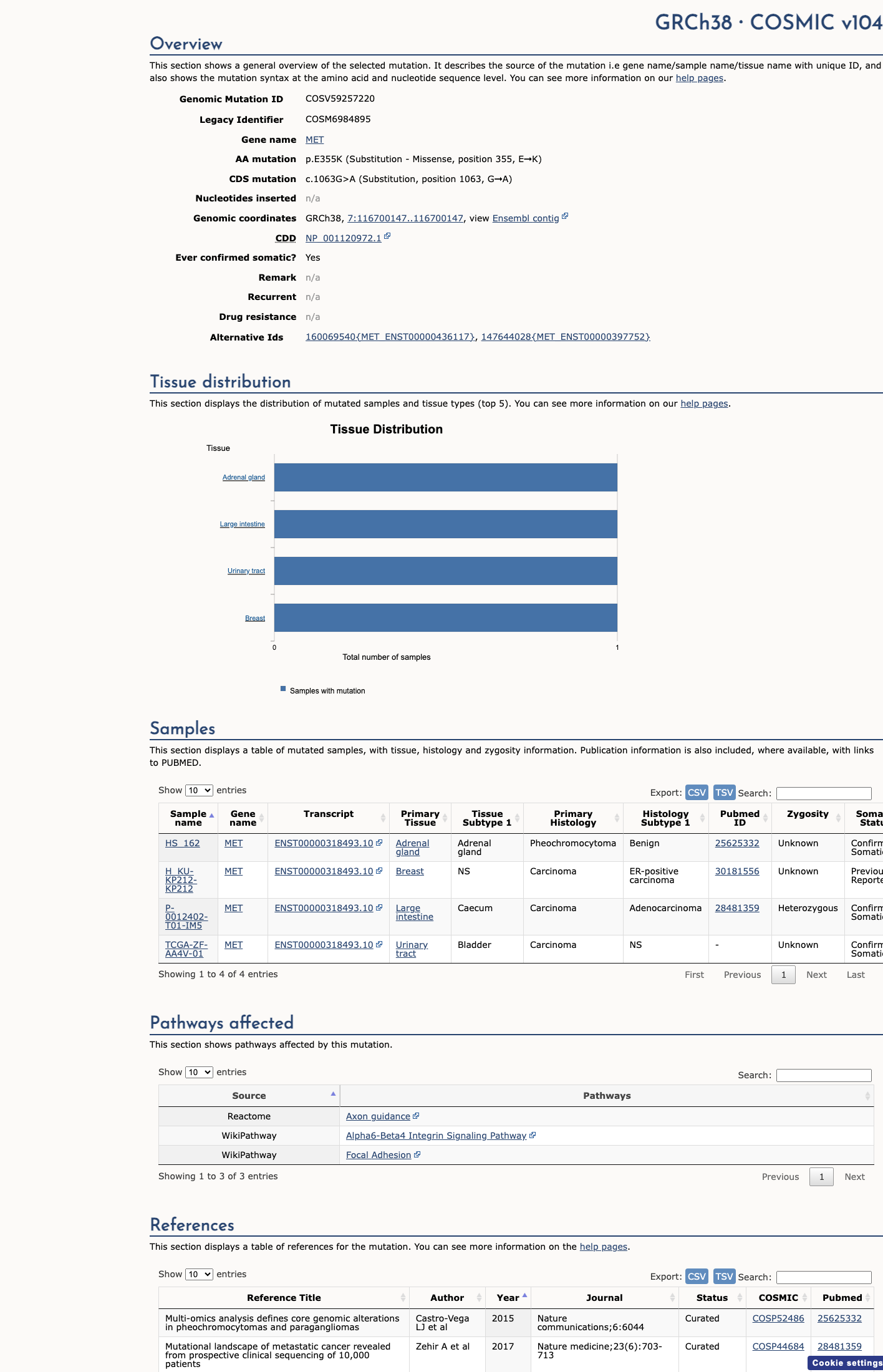The width and height of the screenshot is (883, 1372).
Task: Focus the References table Search field
Action: (824, 1277)
